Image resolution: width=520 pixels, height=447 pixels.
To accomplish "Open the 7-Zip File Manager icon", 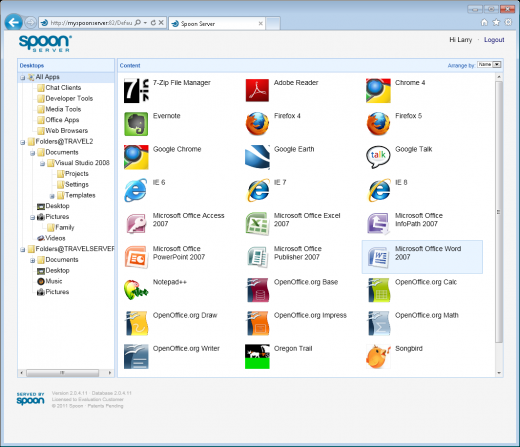I will pyautogui.click(x=136, y=91).
